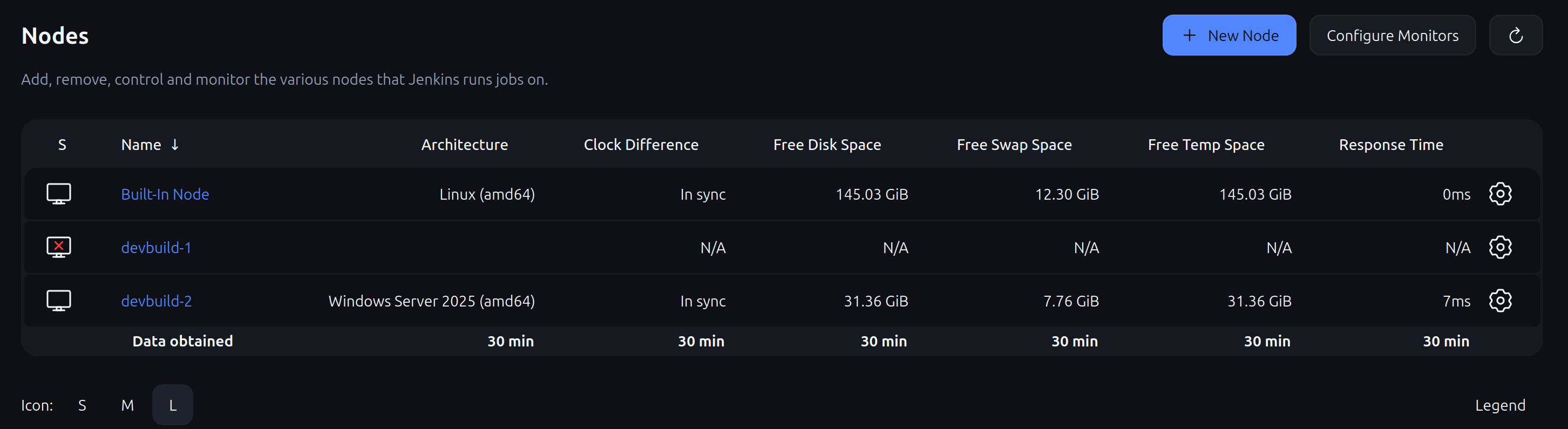Image resolution: width=1568 pixels, height=429 pixels.
Task: Select large icon size L
Action: pyautogui.click(x=173, y=405)
